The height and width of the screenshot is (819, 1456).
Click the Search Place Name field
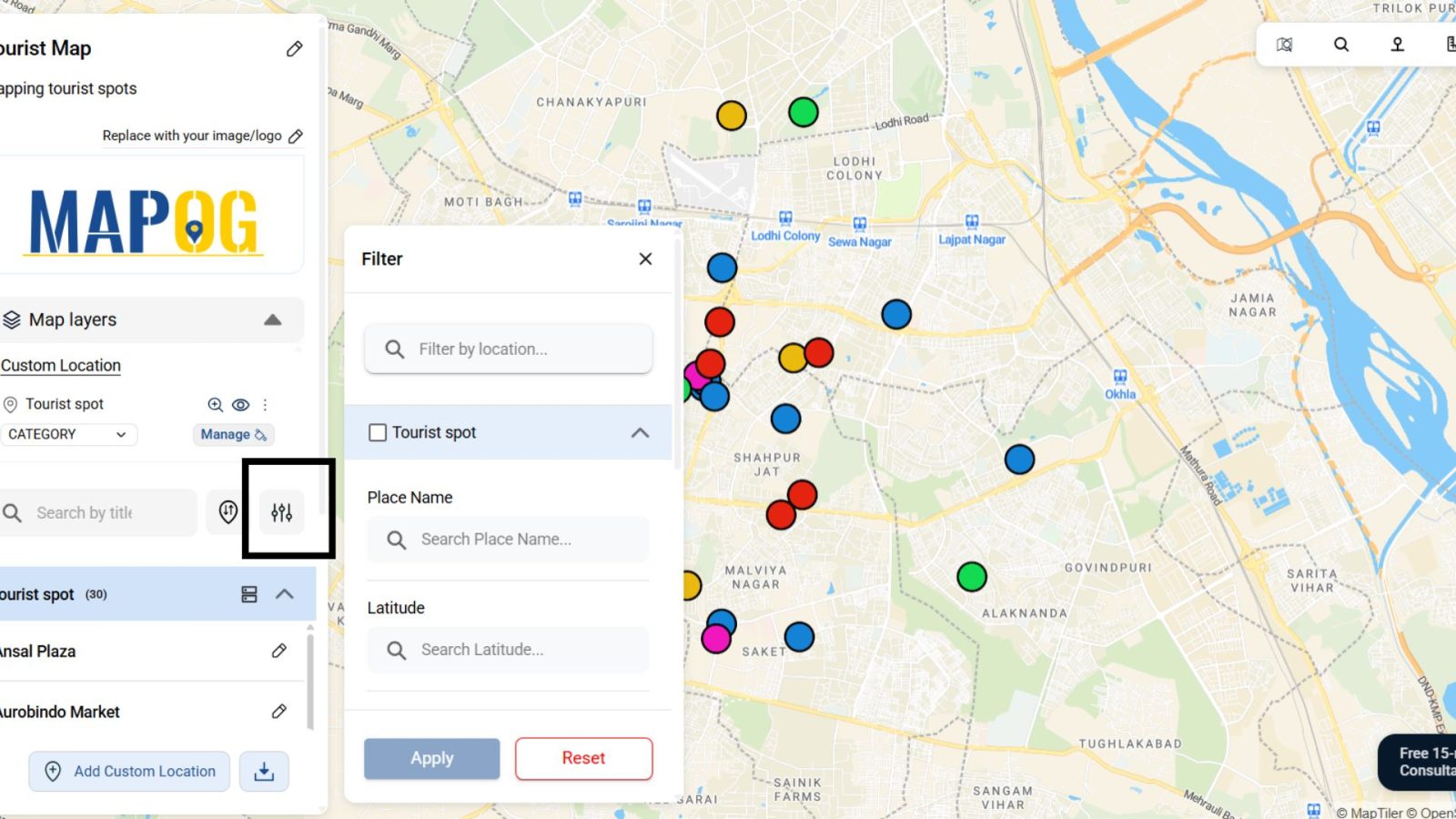coord(508,540)
